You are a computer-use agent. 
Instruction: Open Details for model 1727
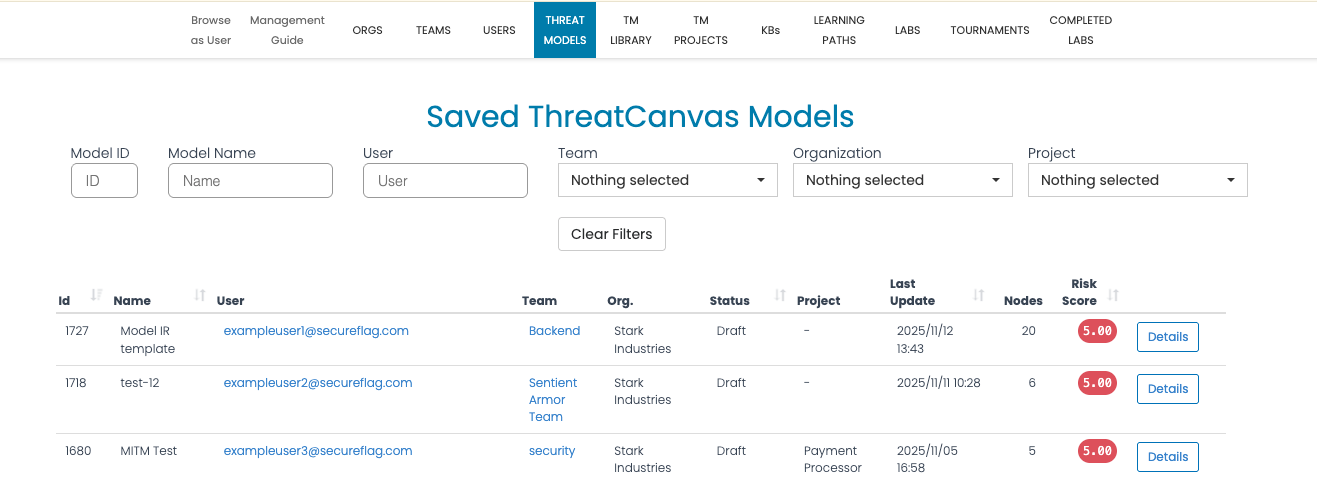1167,337
